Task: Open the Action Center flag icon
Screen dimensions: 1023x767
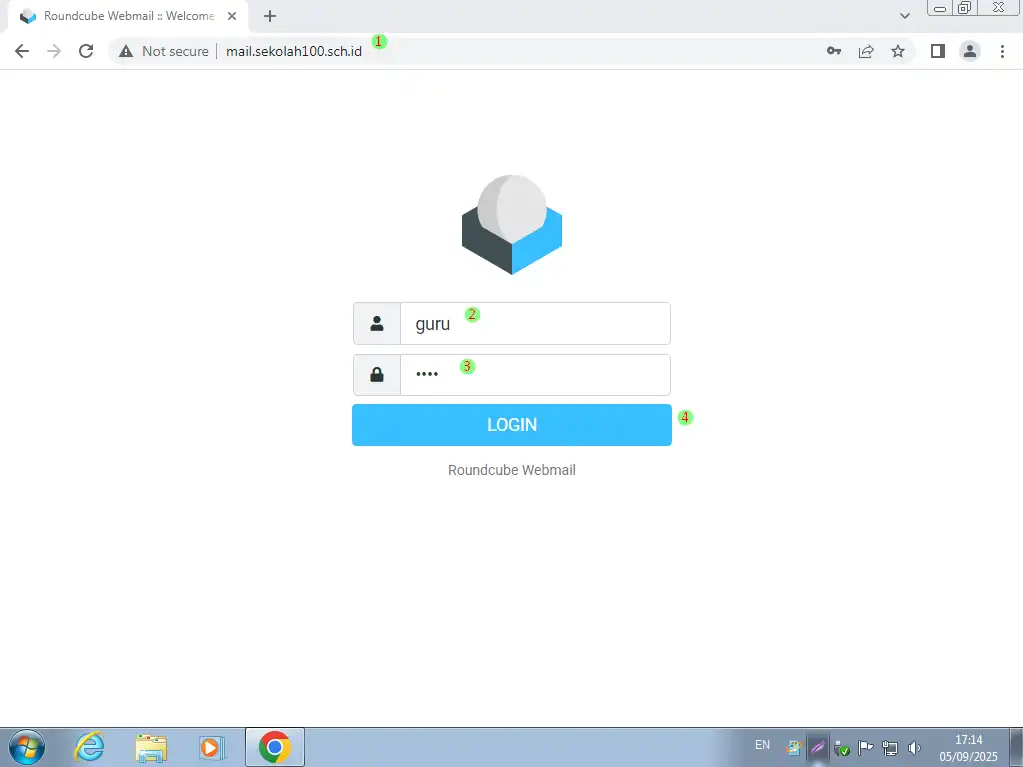Action: click(865, 748)
